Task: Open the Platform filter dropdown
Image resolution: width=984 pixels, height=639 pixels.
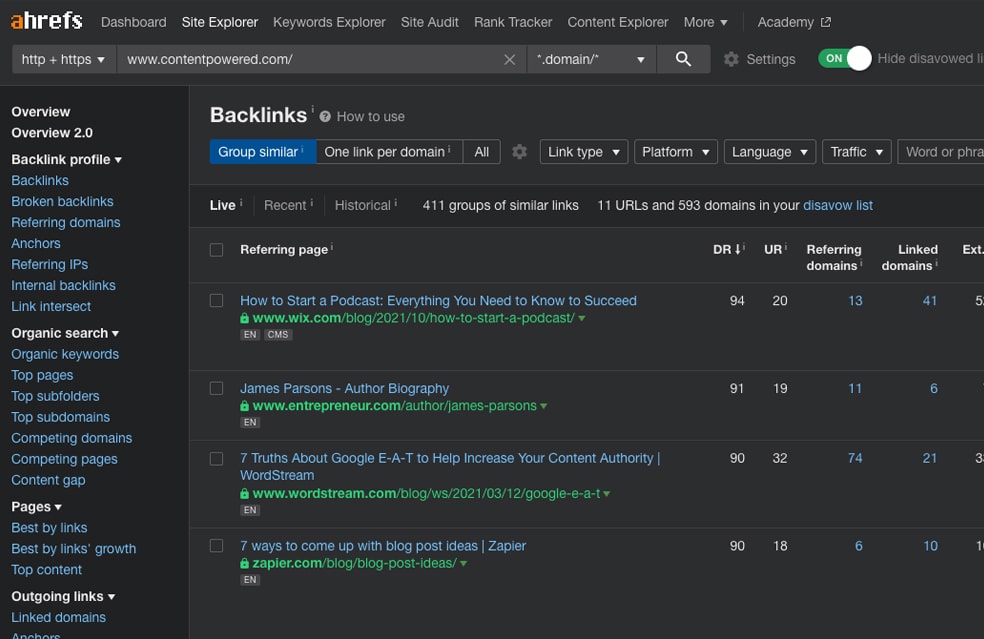Action: tap(675, 152)
